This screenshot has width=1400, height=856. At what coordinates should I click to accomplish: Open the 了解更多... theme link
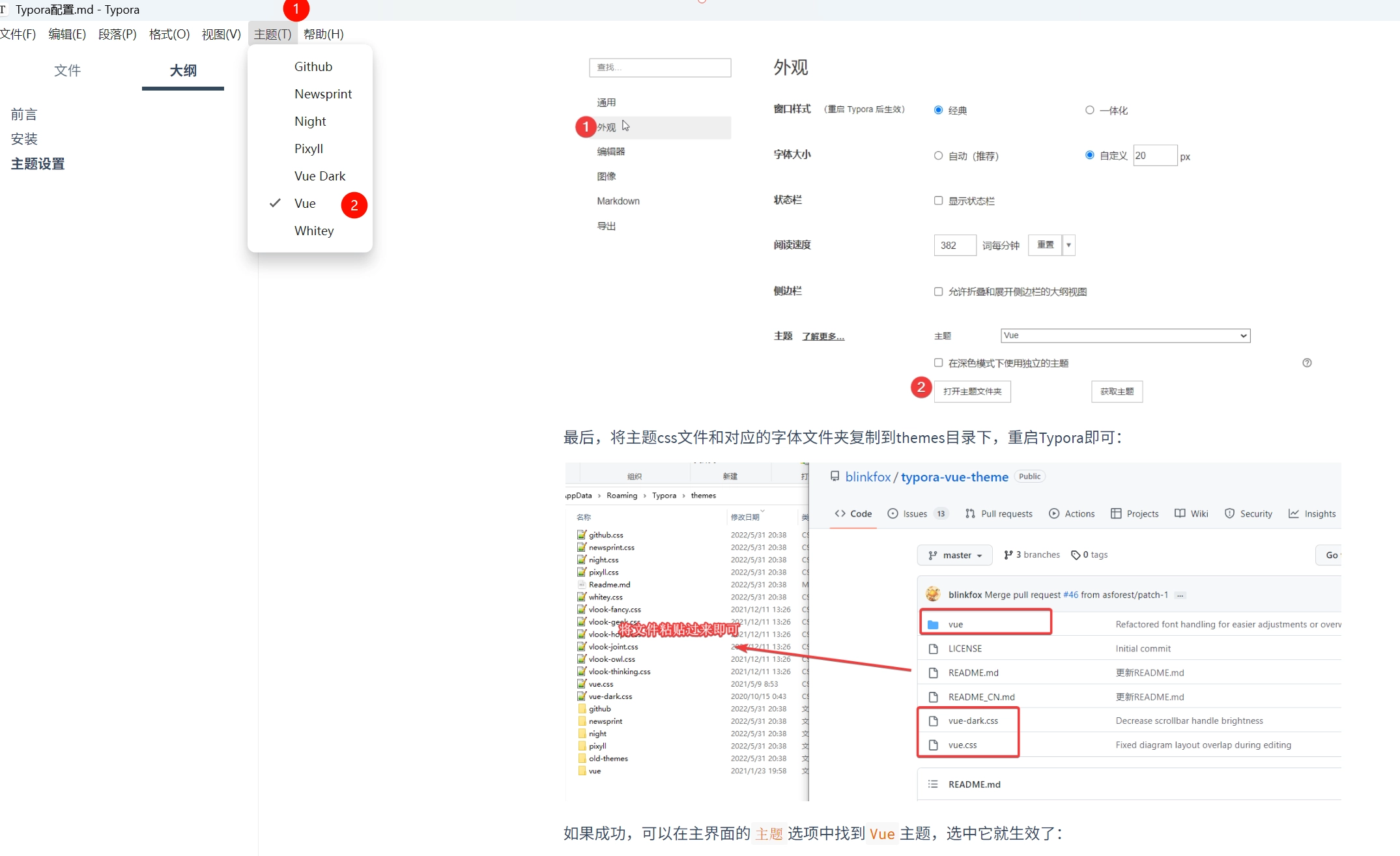[823, 336]
